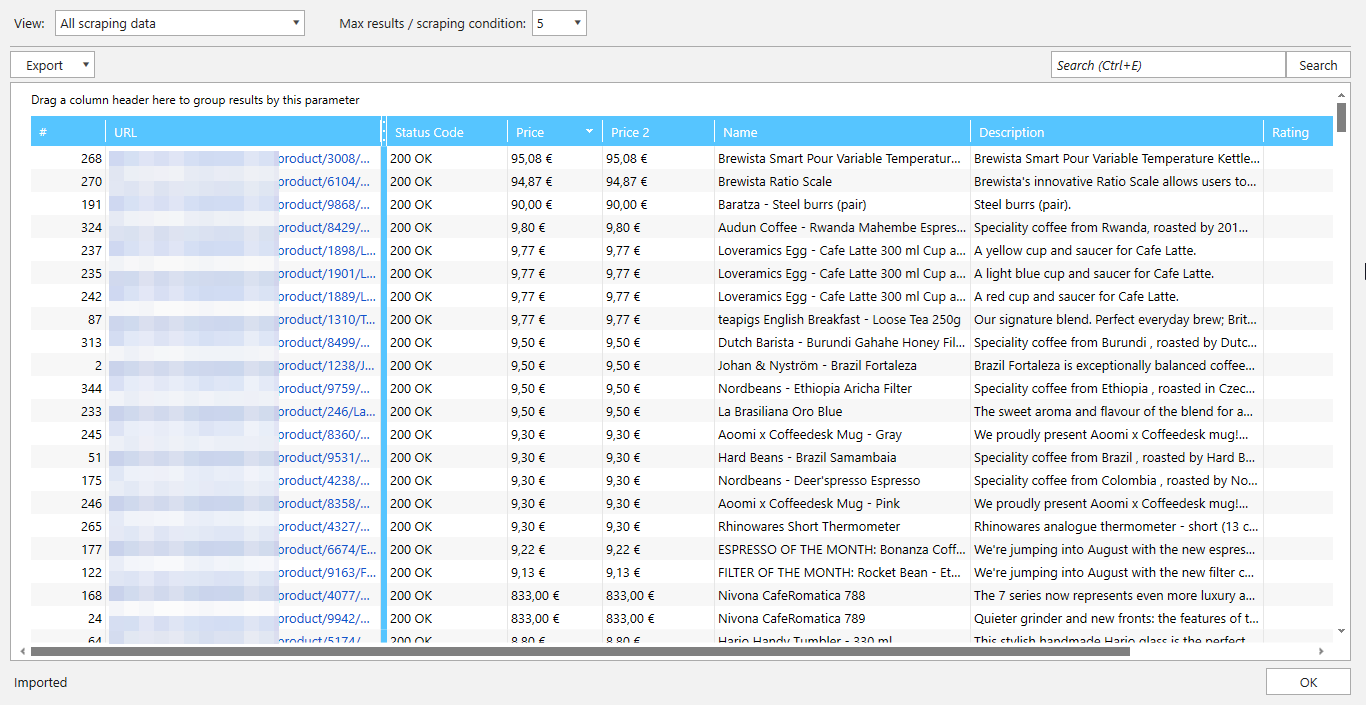The height and width of the screenshot is (705, 1366).
Task: Select the Nordbeans - Ethiopia Aricha Filter cell
Action: (x=842, y=388)
